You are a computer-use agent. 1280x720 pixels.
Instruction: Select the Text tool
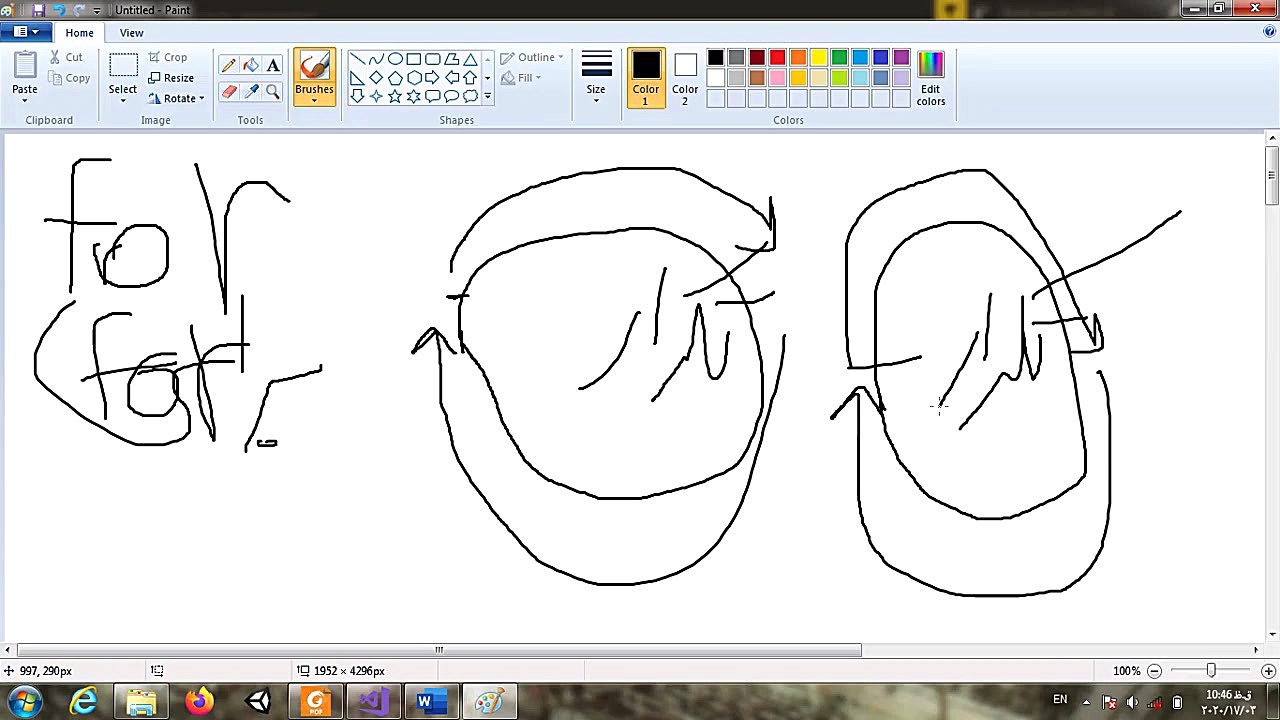pos(273,66)
